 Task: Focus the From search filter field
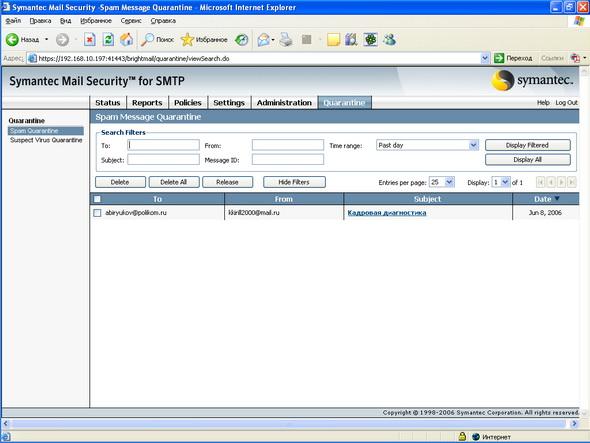[x=288, y=145]
